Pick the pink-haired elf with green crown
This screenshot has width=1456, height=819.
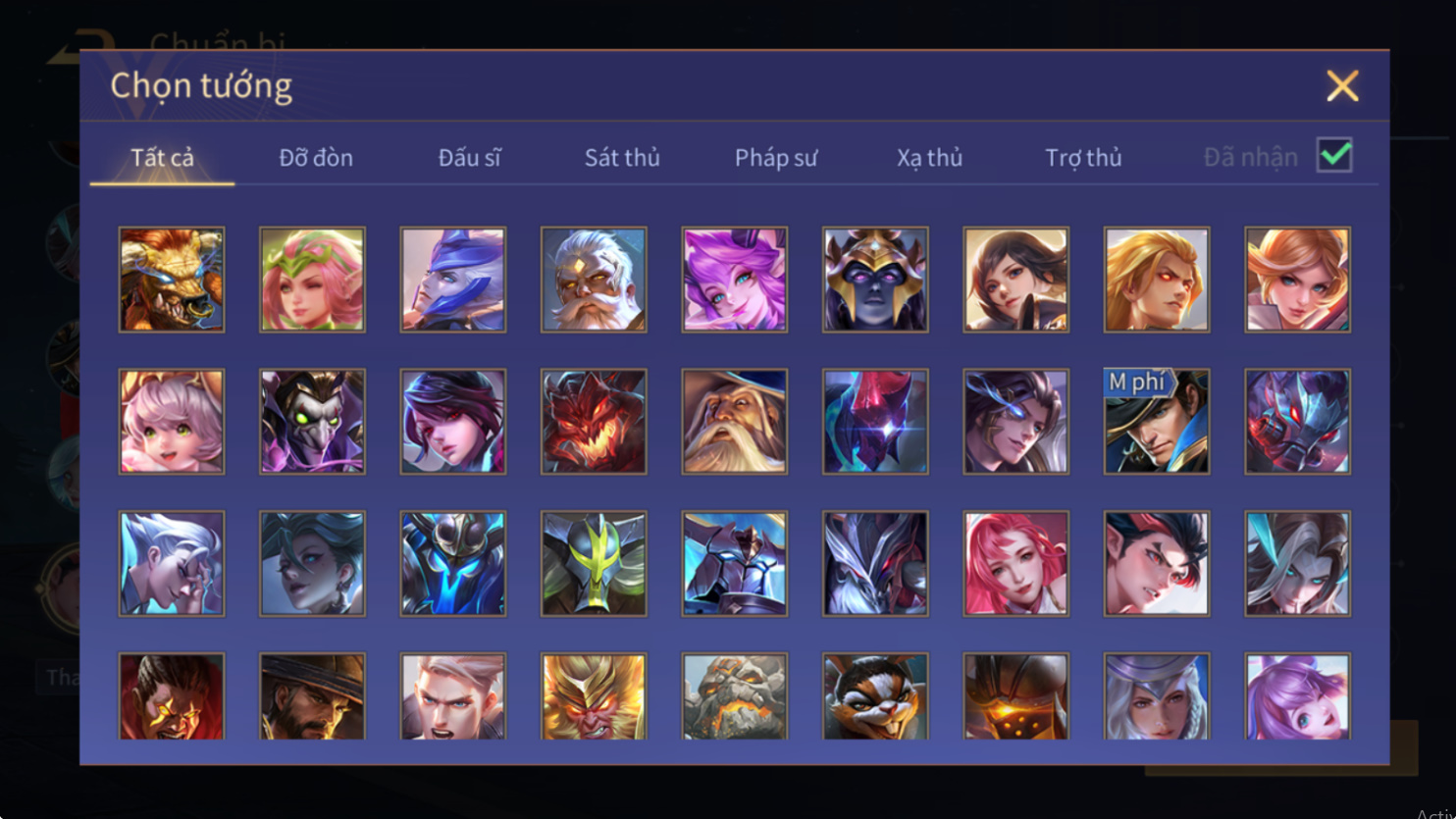click(312, 280)
